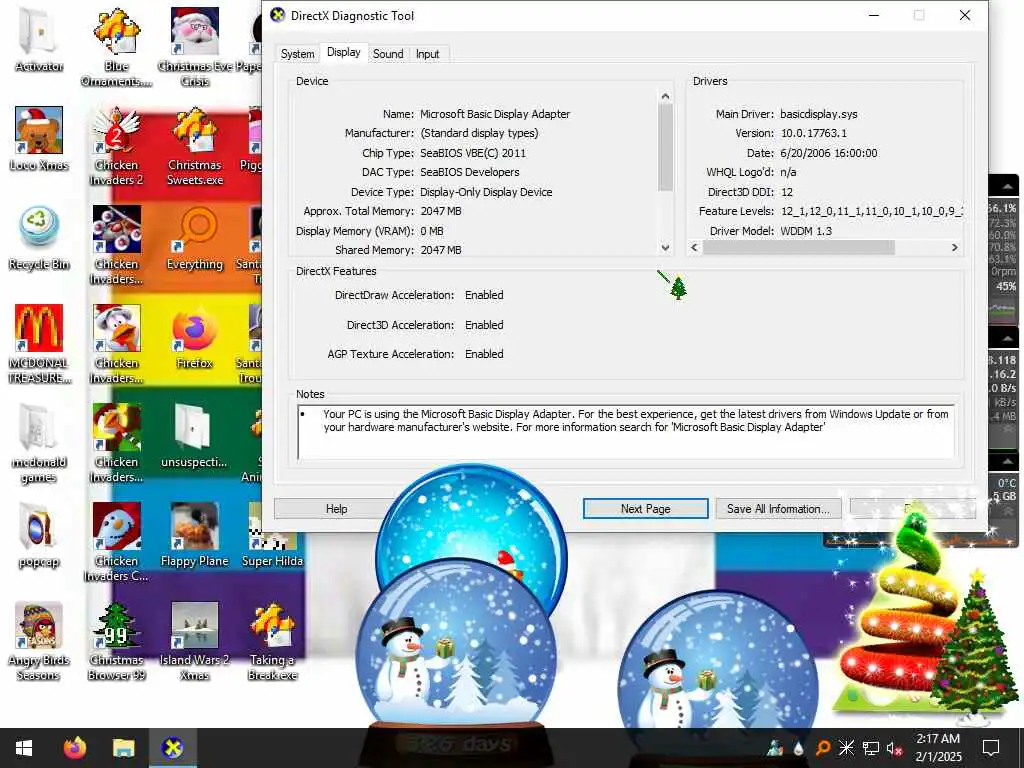
Task: Select the McDonald Treasure desktop icon
Action: click(x=39, y=344)
